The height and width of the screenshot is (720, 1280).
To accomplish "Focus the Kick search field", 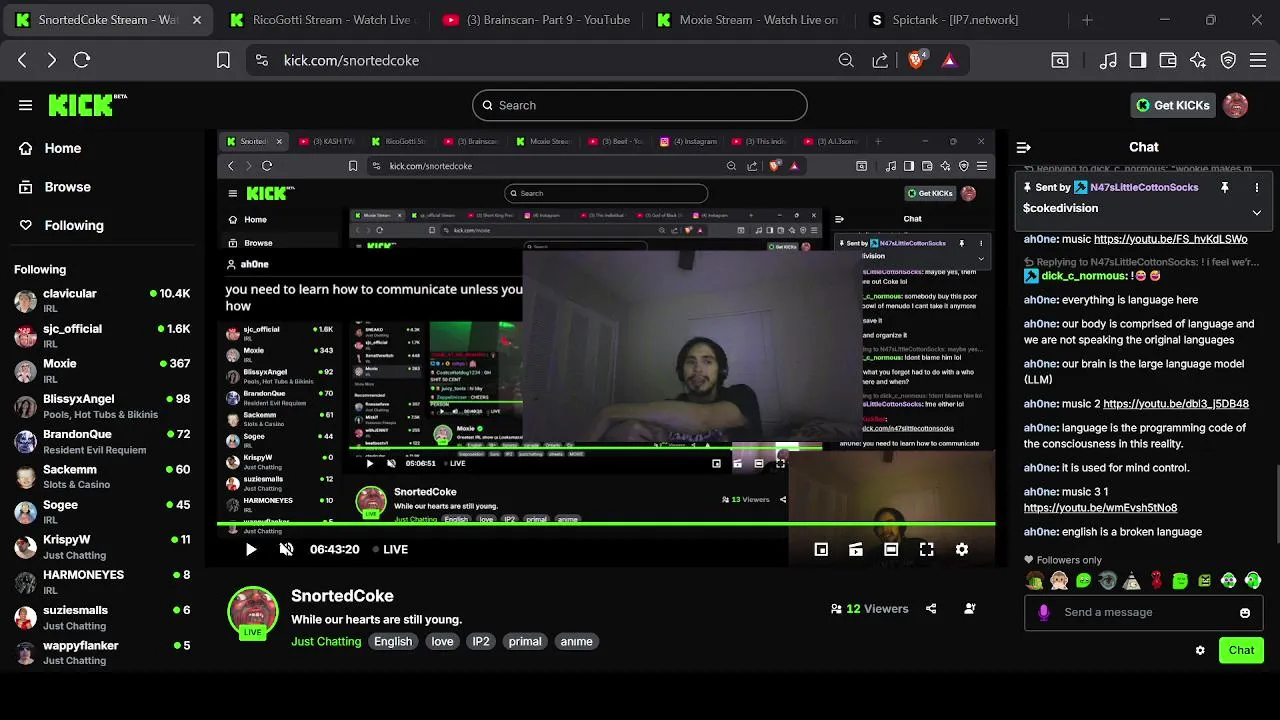I will [x=640, y=105].
